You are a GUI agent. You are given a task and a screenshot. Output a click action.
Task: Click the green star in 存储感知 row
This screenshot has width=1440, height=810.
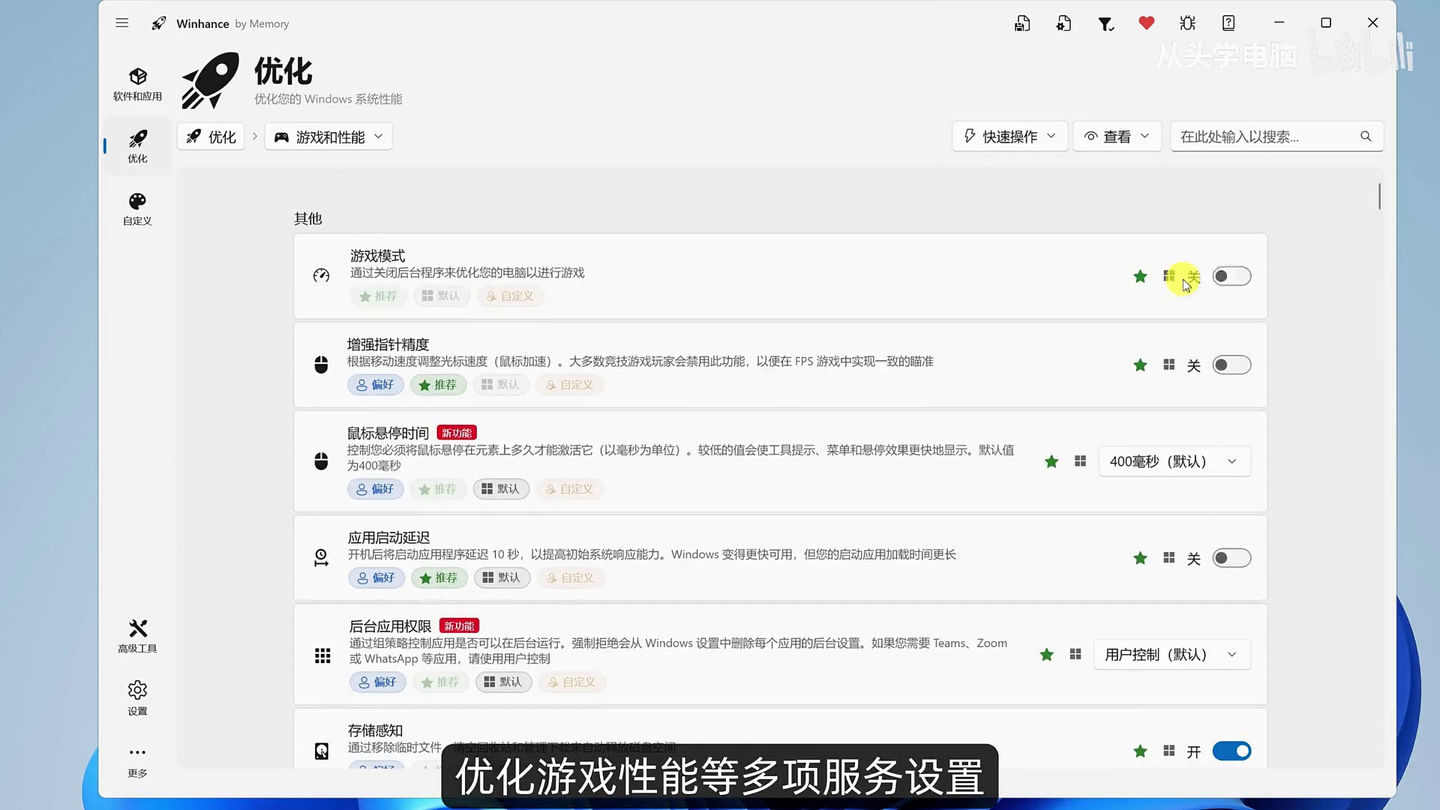1140,751
